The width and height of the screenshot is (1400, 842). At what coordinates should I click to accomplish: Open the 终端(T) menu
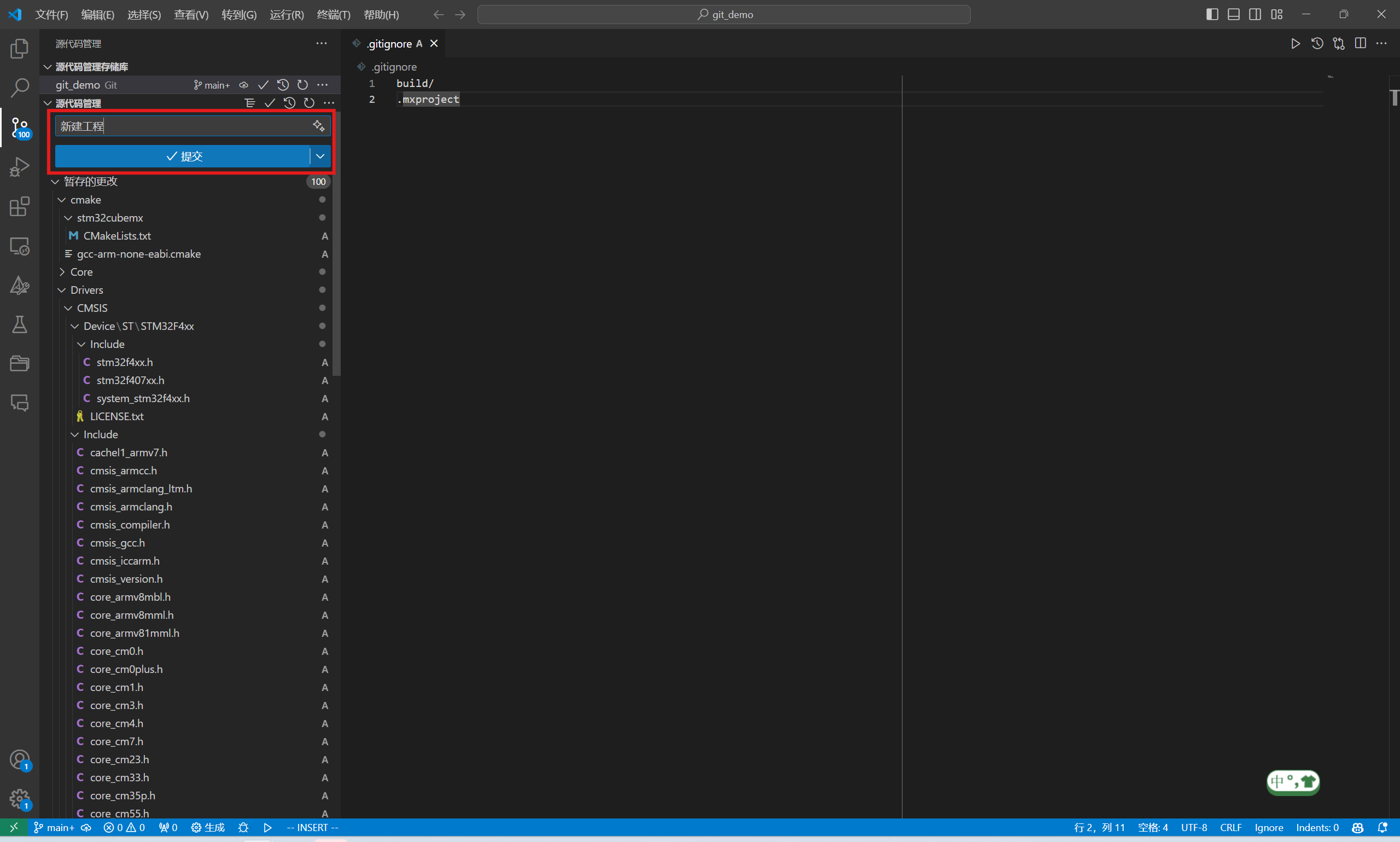(333, 15)
